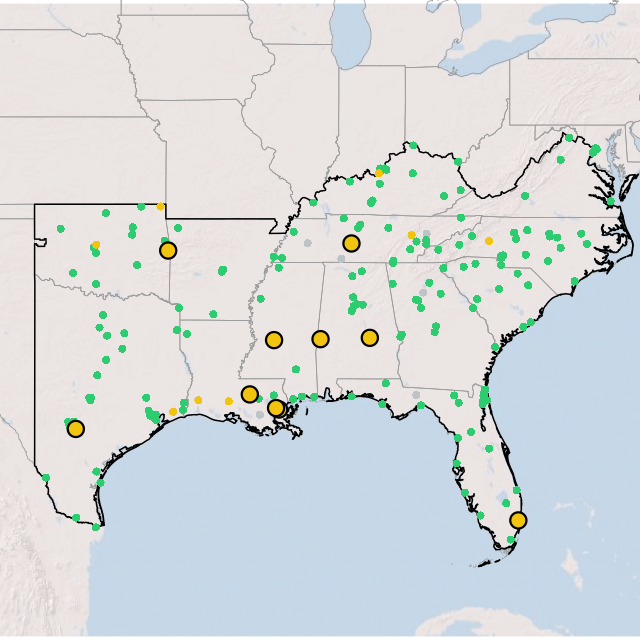Select the gray dot in southern Louisiana
This screenshot has height=640, width=640.
point(260,415)
